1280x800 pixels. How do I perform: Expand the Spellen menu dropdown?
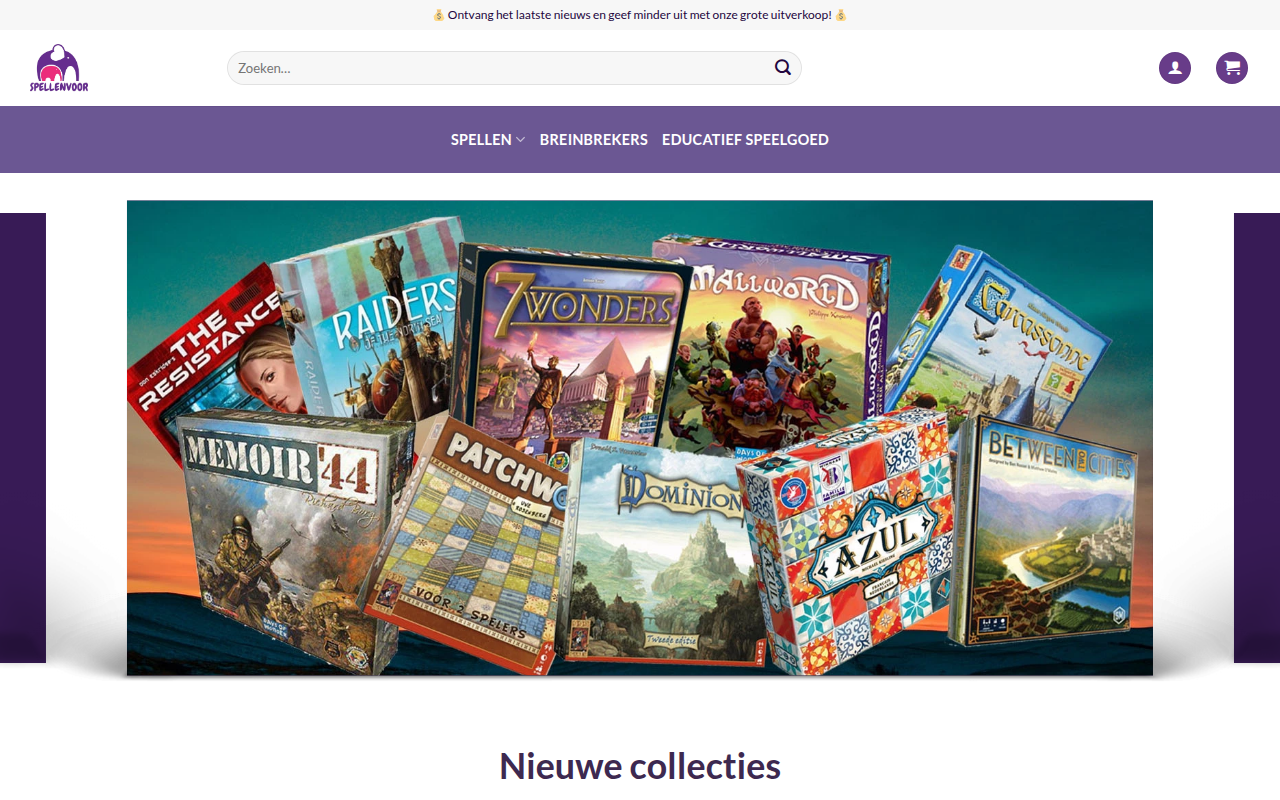tap(488, 140)
